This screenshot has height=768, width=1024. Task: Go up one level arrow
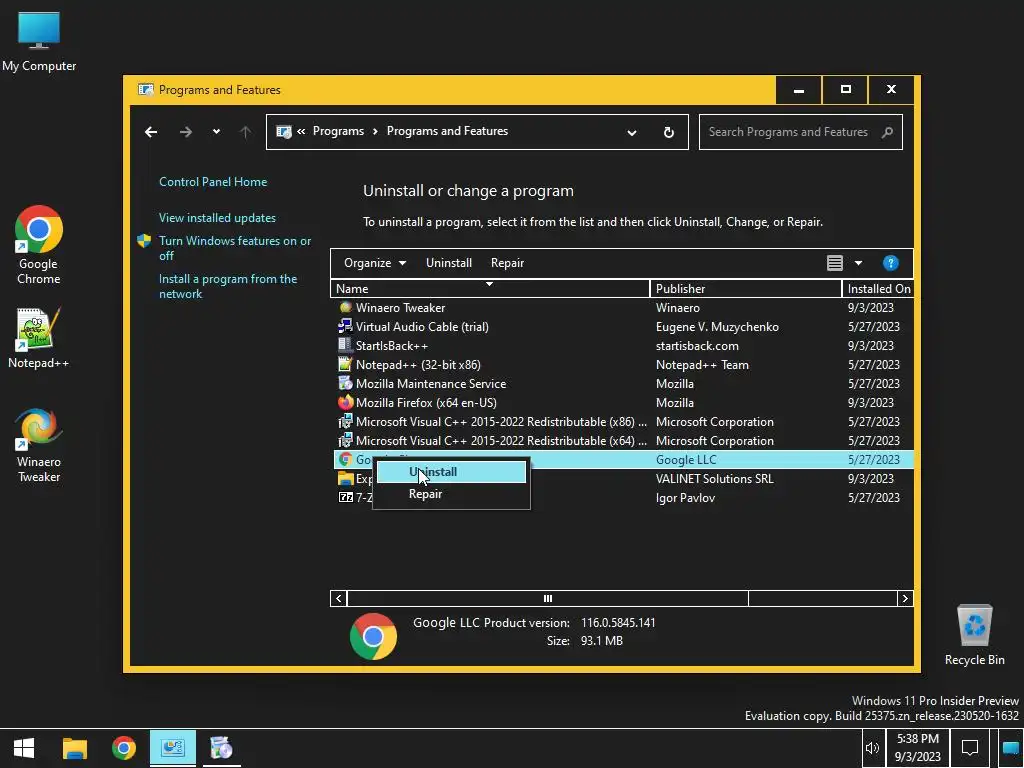[x=246, y=132]
